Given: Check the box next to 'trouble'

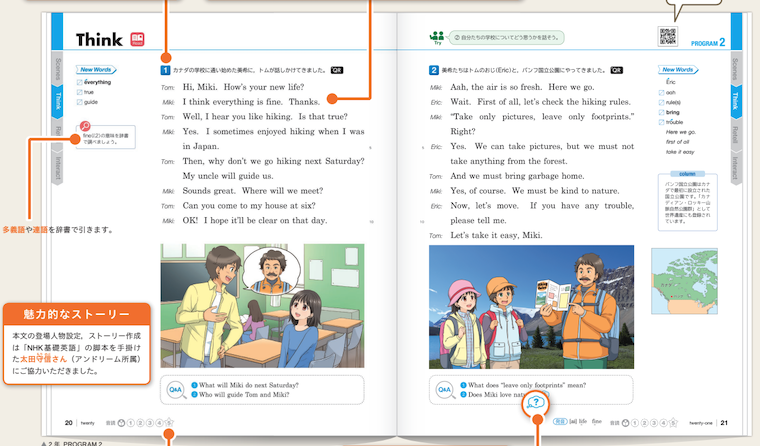Looking at the screenshot, I should click(662, 122).
